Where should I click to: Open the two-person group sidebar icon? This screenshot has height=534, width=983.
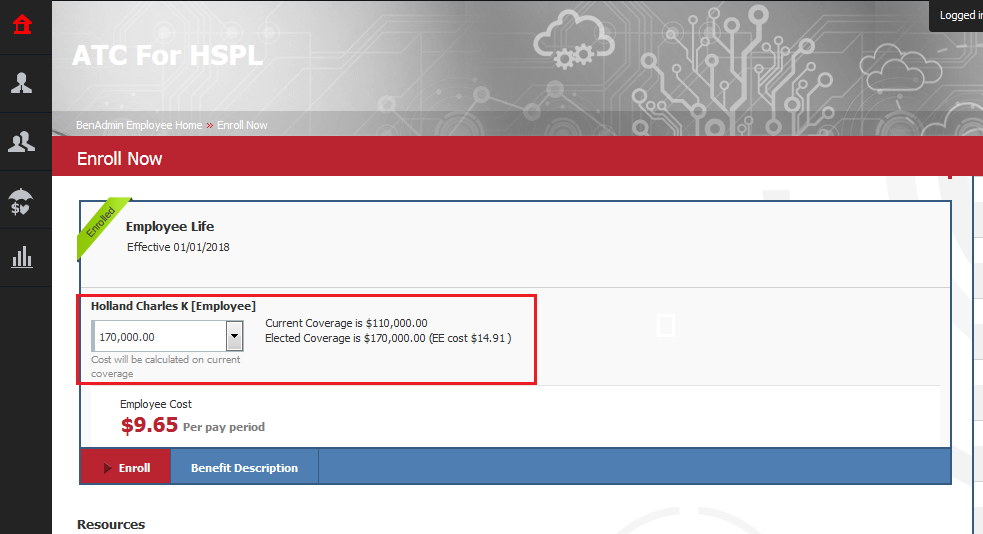[x=22, y=142]
